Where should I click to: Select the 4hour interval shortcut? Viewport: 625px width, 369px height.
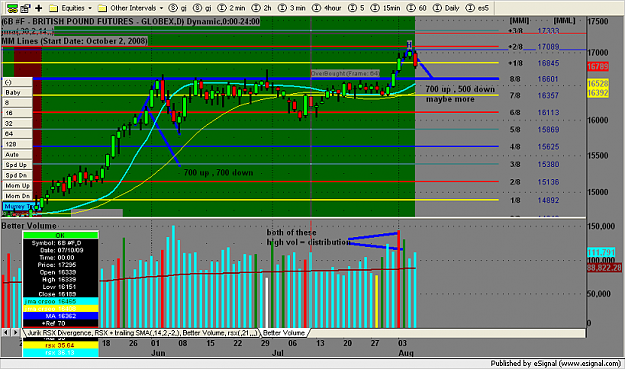pos(327,8)
